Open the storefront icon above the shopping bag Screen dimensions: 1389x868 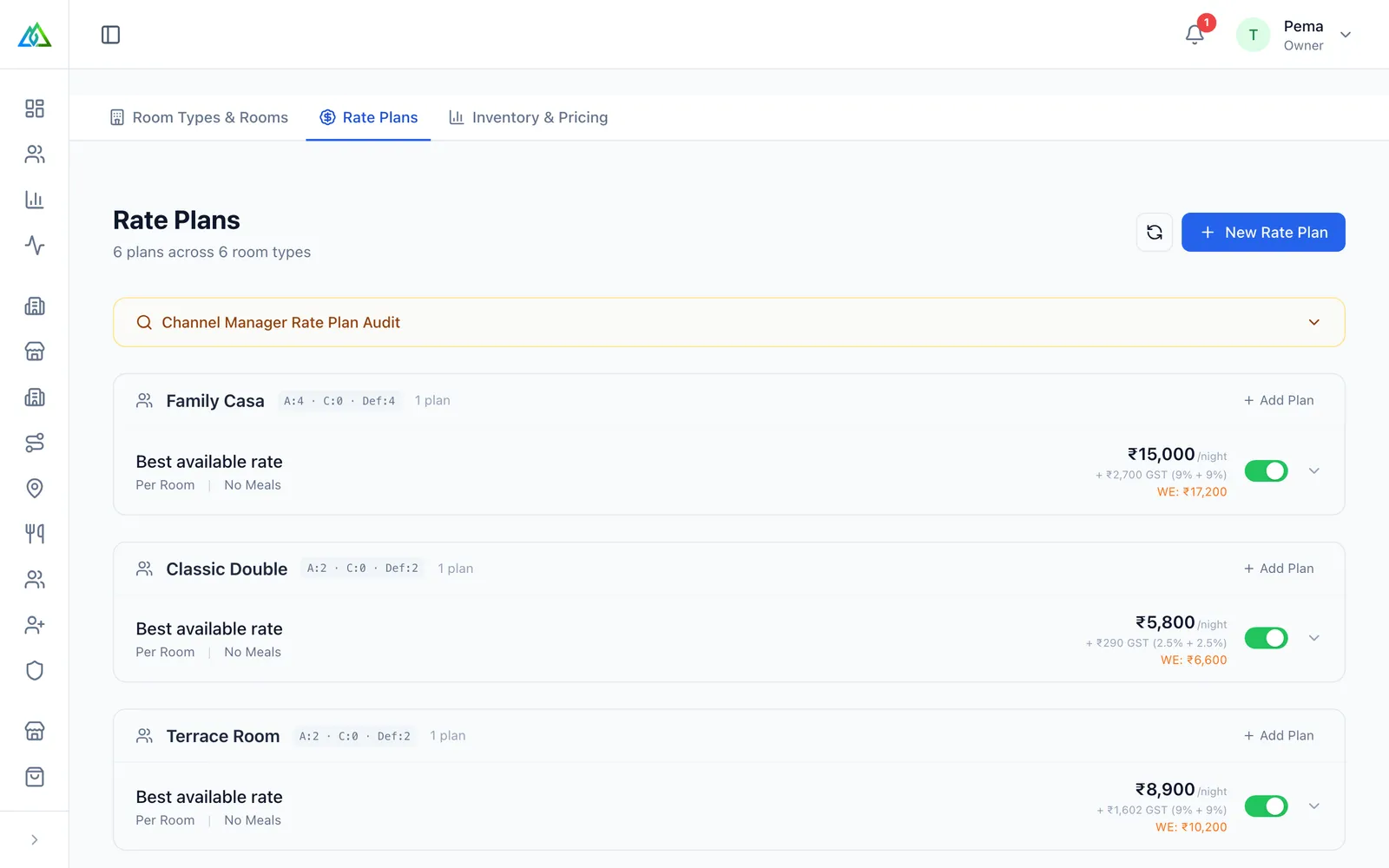click(35, 731)
